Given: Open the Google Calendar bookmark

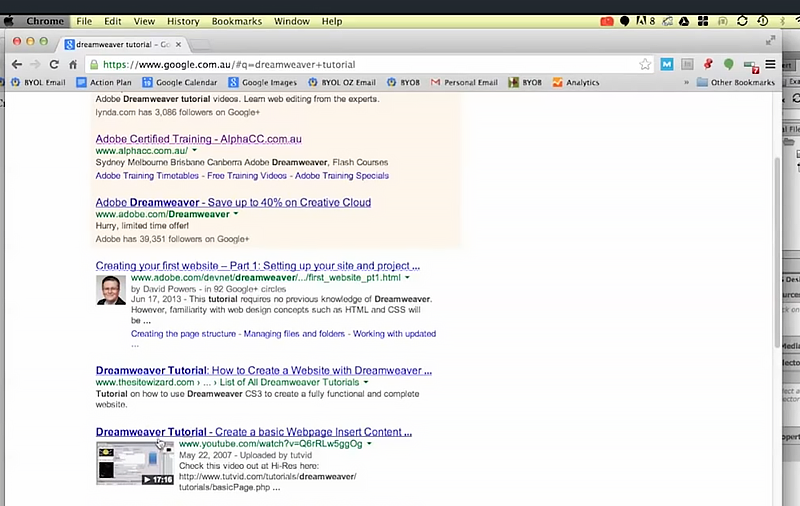Looking at the screenshot, I should click(180, 82).
